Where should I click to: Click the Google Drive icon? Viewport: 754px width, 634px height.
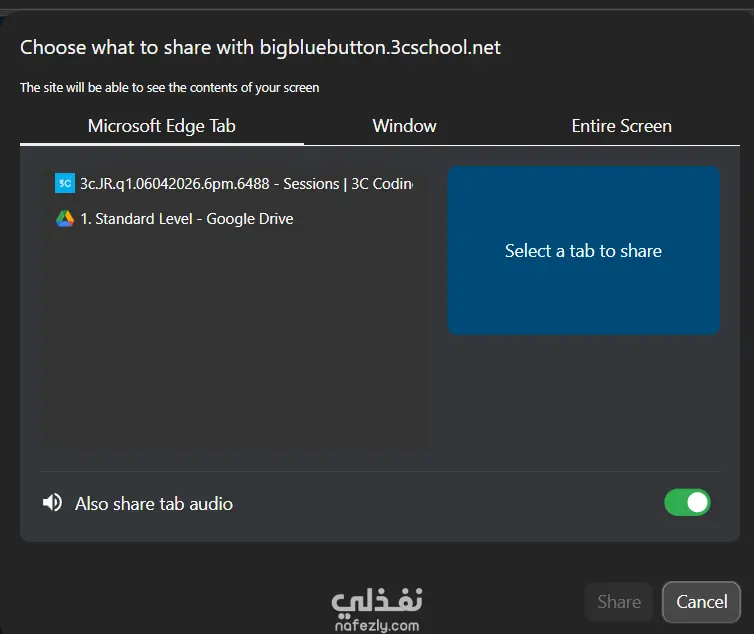tap(65, 219)
